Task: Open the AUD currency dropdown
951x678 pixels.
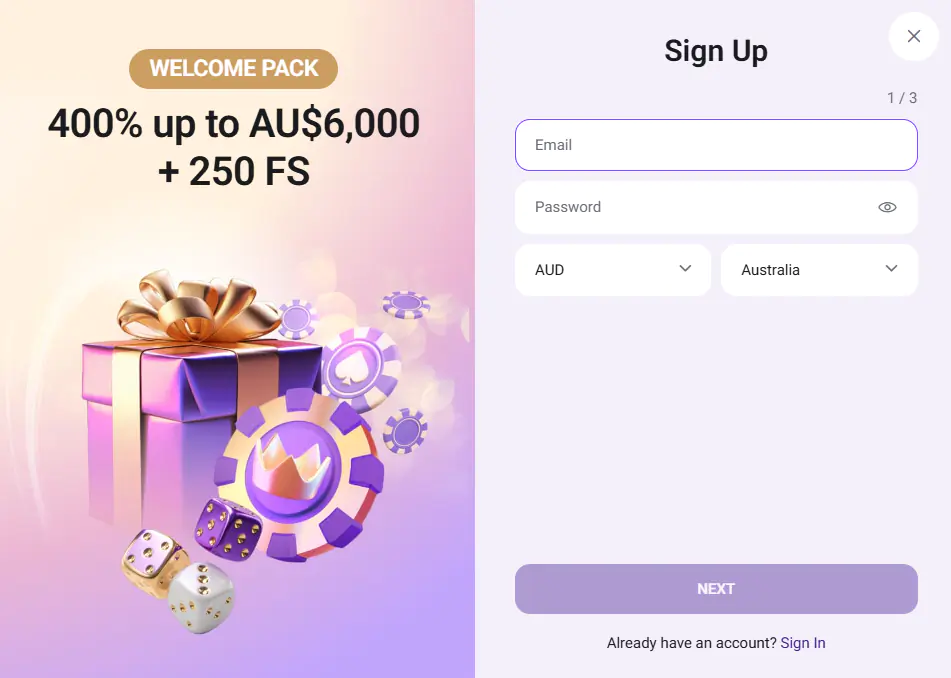Action: (612, 270)
